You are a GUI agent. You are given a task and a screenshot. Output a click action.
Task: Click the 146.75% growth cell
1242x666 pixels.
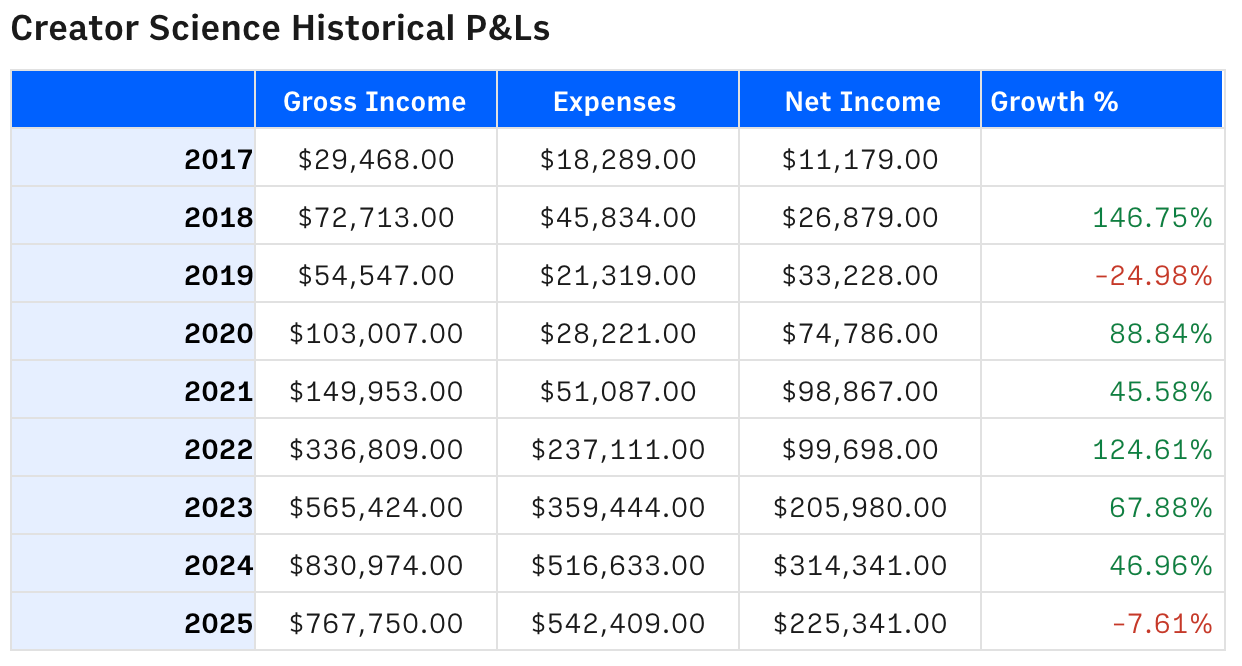(x=1152, y=217)
